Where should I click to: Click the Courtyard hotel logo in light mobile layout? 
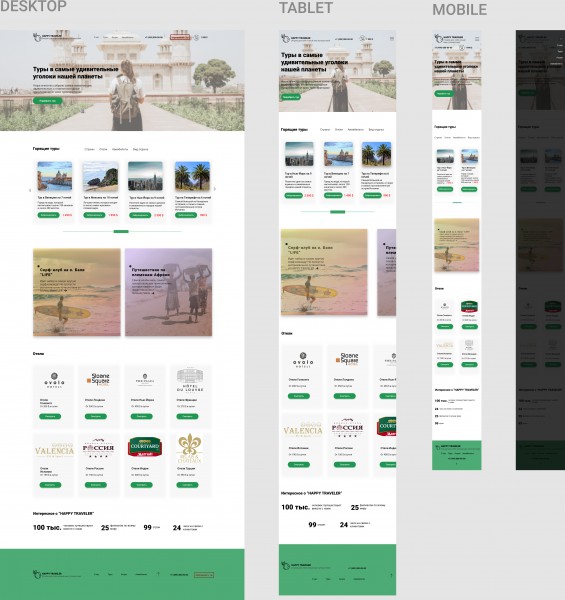469,307
